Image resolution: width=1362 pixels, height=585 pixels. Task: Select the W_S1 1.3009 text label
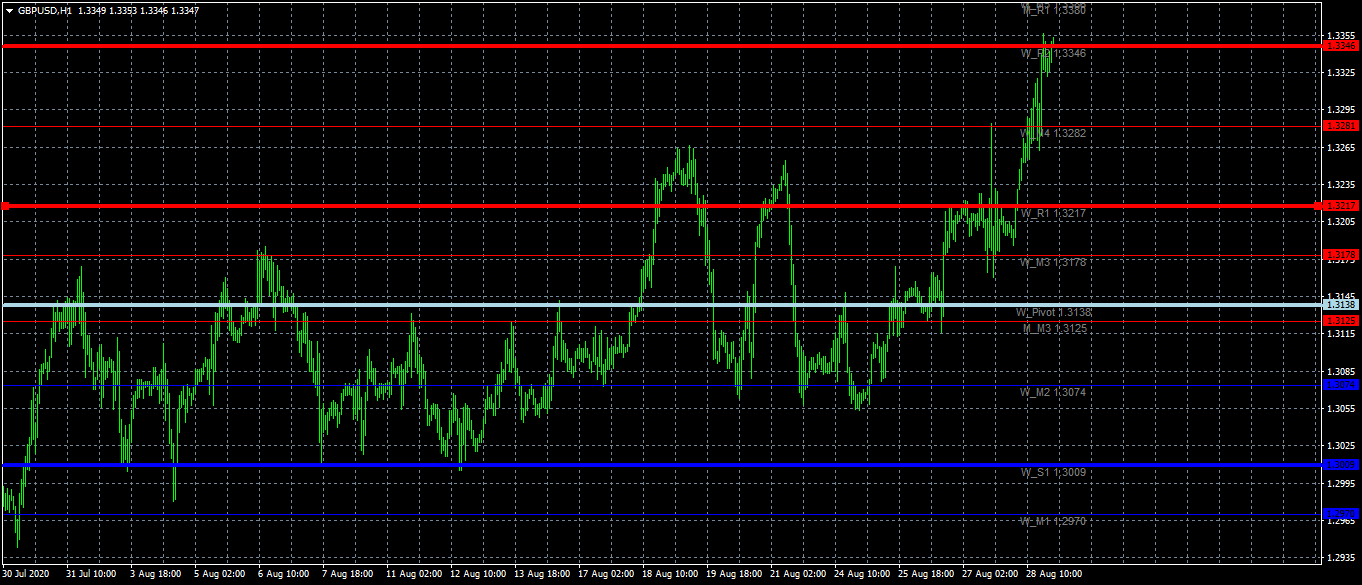click(x=1052, y=472)
